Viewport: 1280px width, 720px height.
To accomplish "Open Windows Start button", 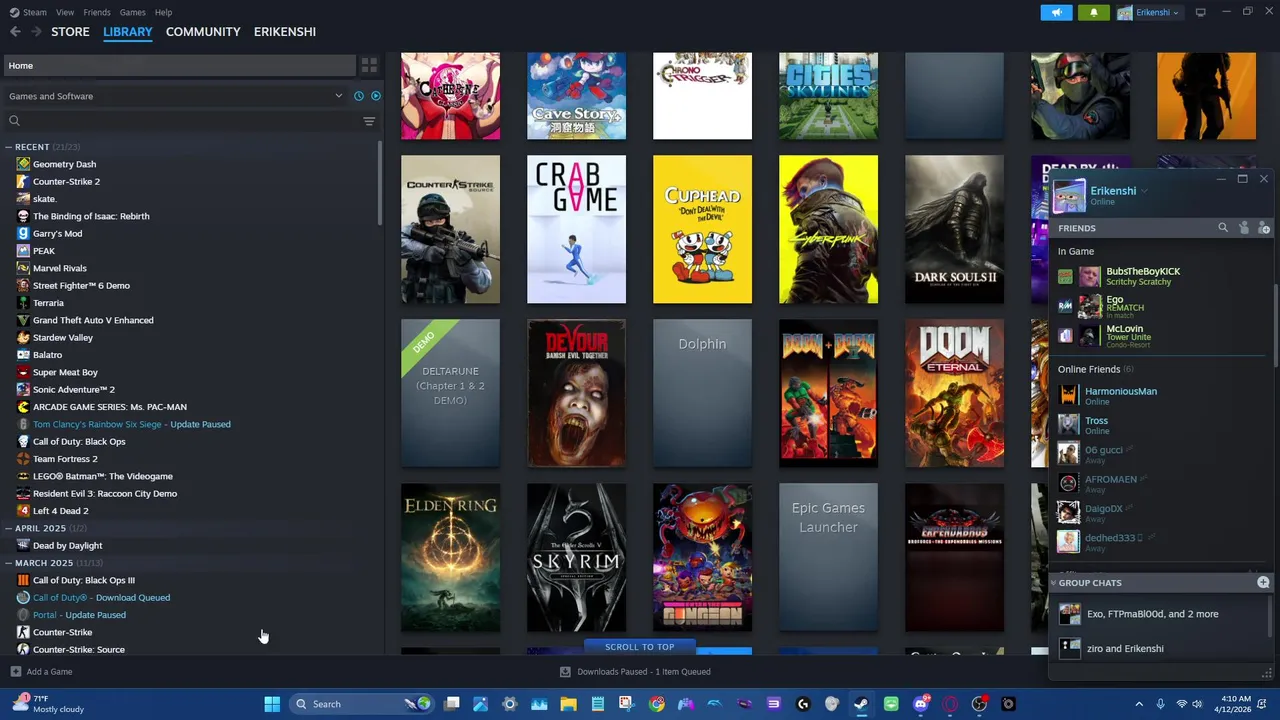I will [272, 704].
